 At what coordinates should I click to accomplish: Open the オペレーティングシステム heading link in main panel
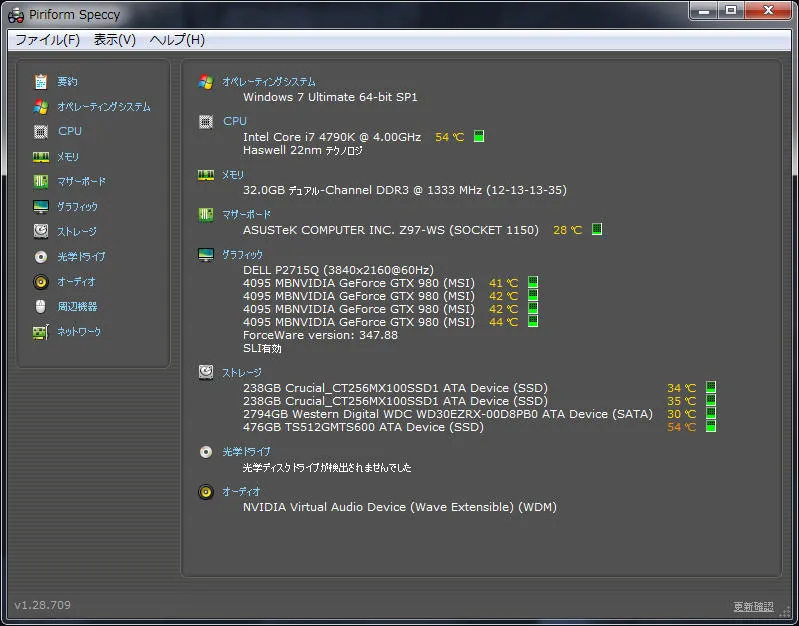[269, 82]
